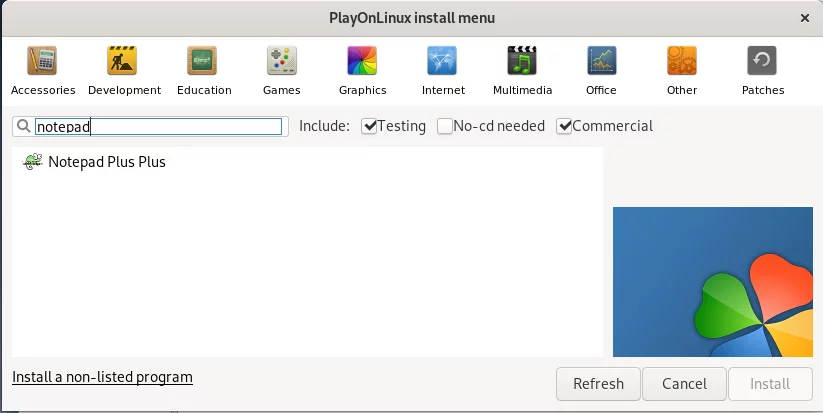Open the Patches category icon
The width and height of the screenshot is (823, 413).
pos(762,60)
